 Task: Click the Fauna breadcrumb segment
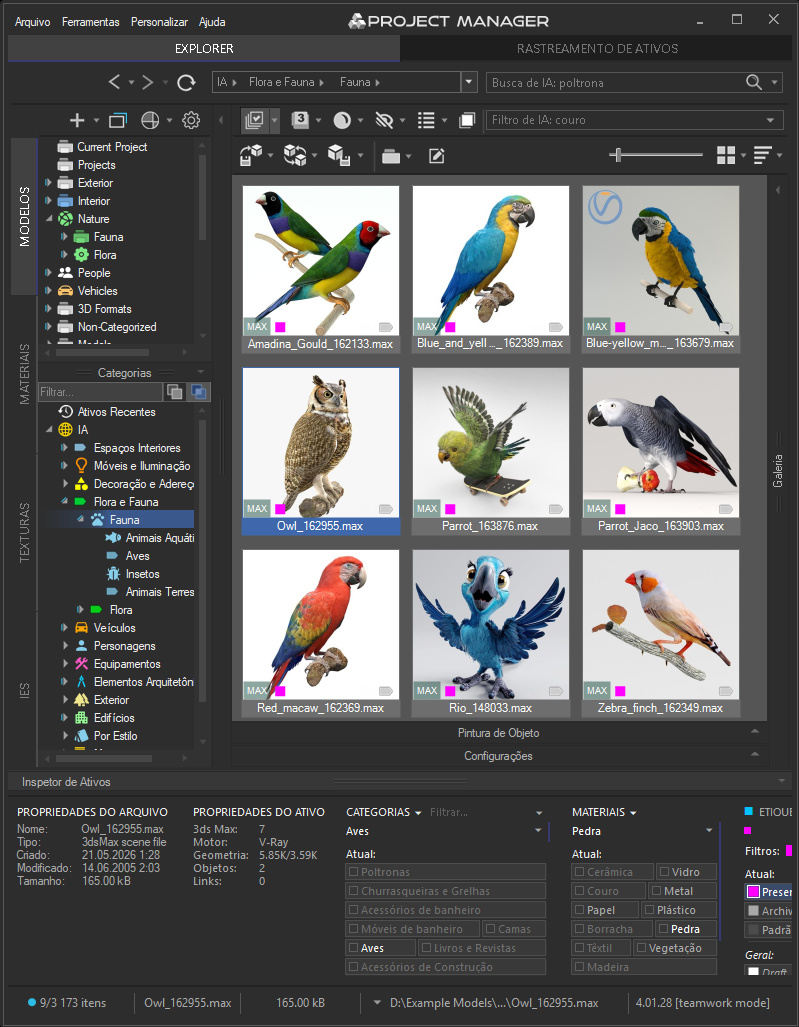click(x=355, y=82)
